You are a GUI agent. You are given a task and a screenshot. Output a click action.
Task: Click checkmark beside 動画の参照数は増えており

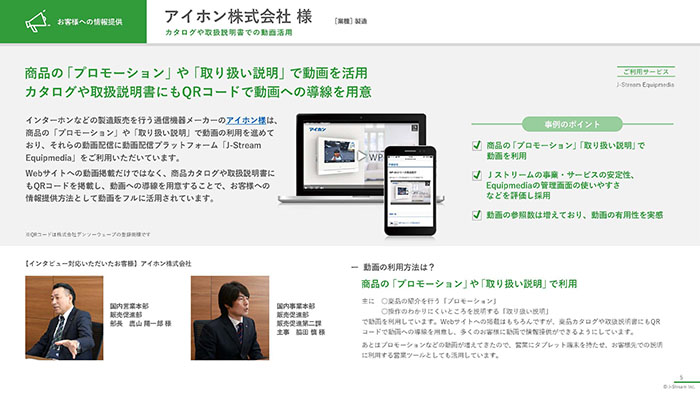477,215
